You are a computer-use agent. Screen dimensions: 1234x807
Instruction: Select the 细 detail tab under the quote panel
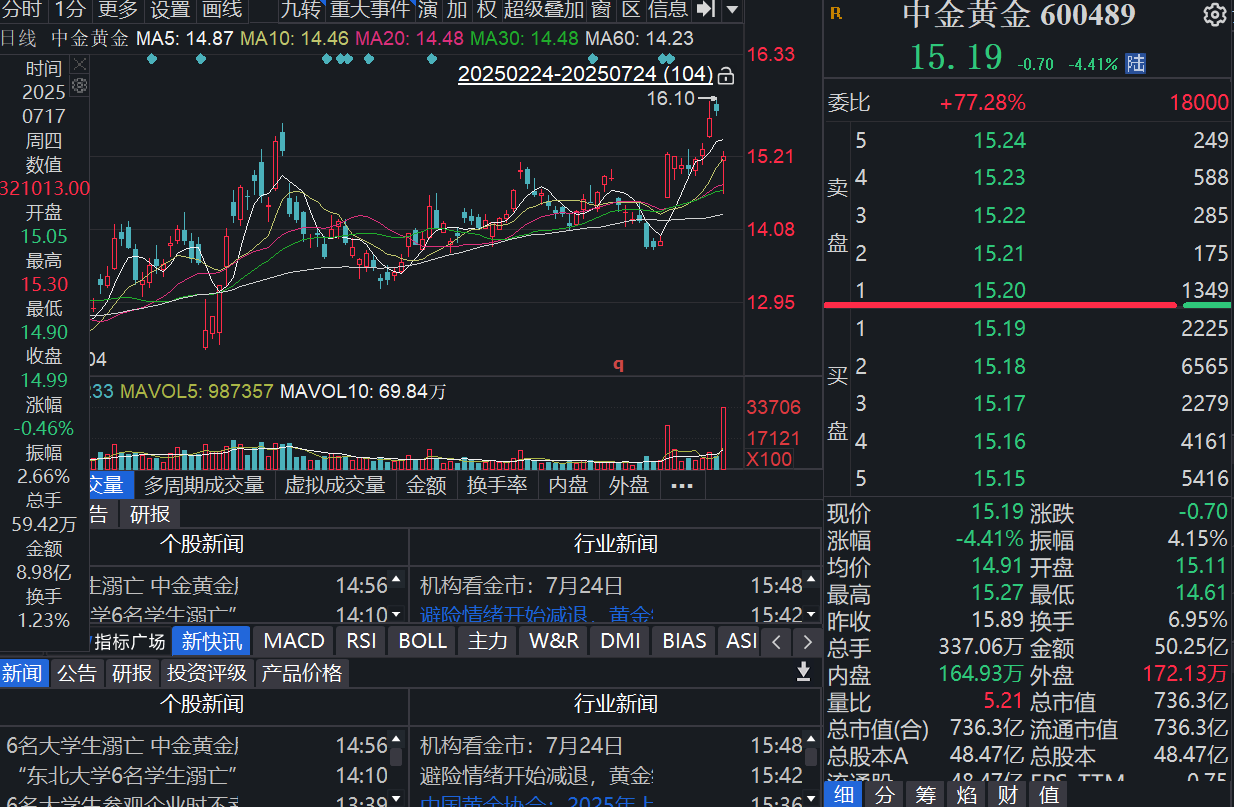(x=843, y=795)
